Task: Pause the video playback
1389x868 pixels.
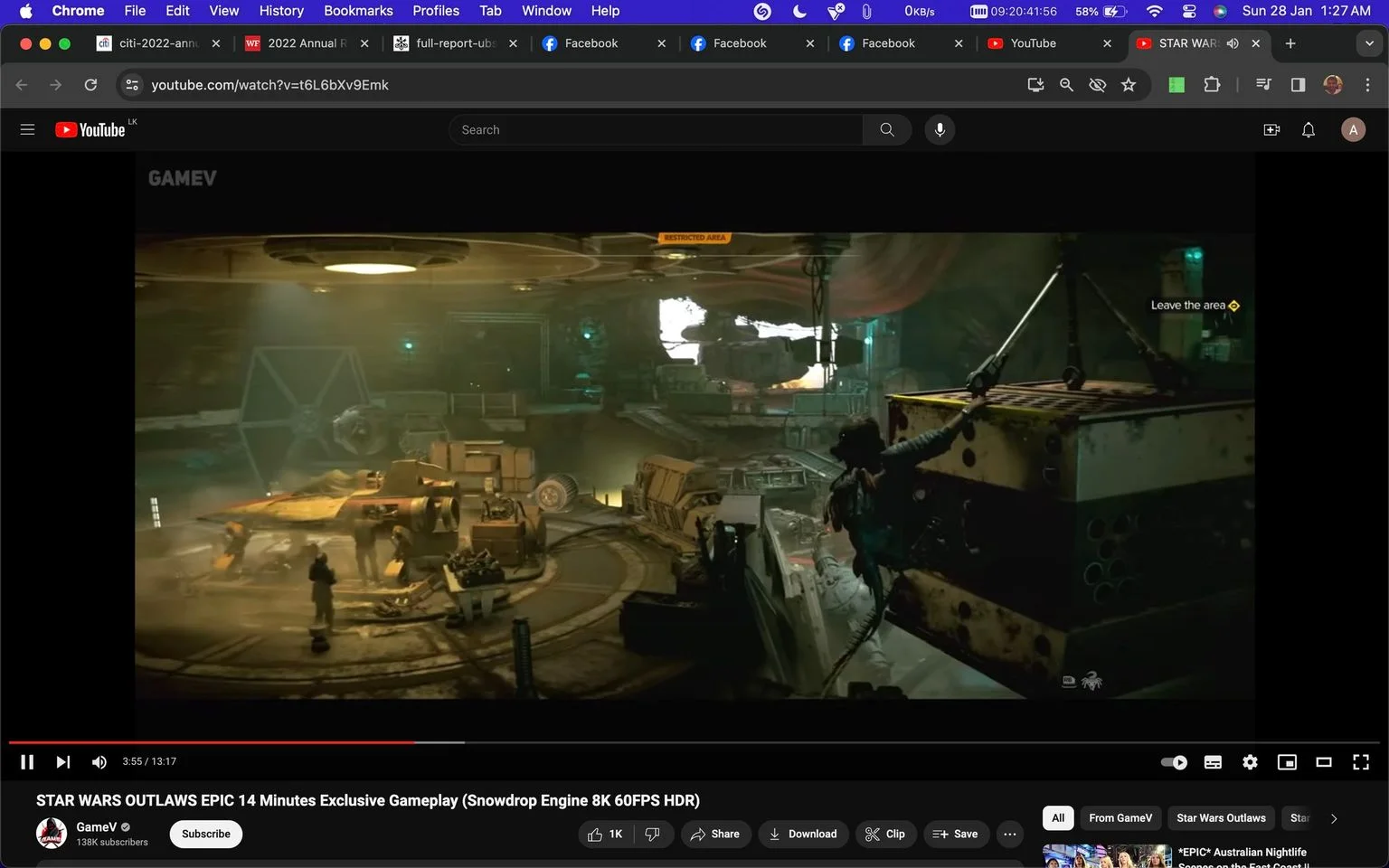Action: click(x=27, y=762)
